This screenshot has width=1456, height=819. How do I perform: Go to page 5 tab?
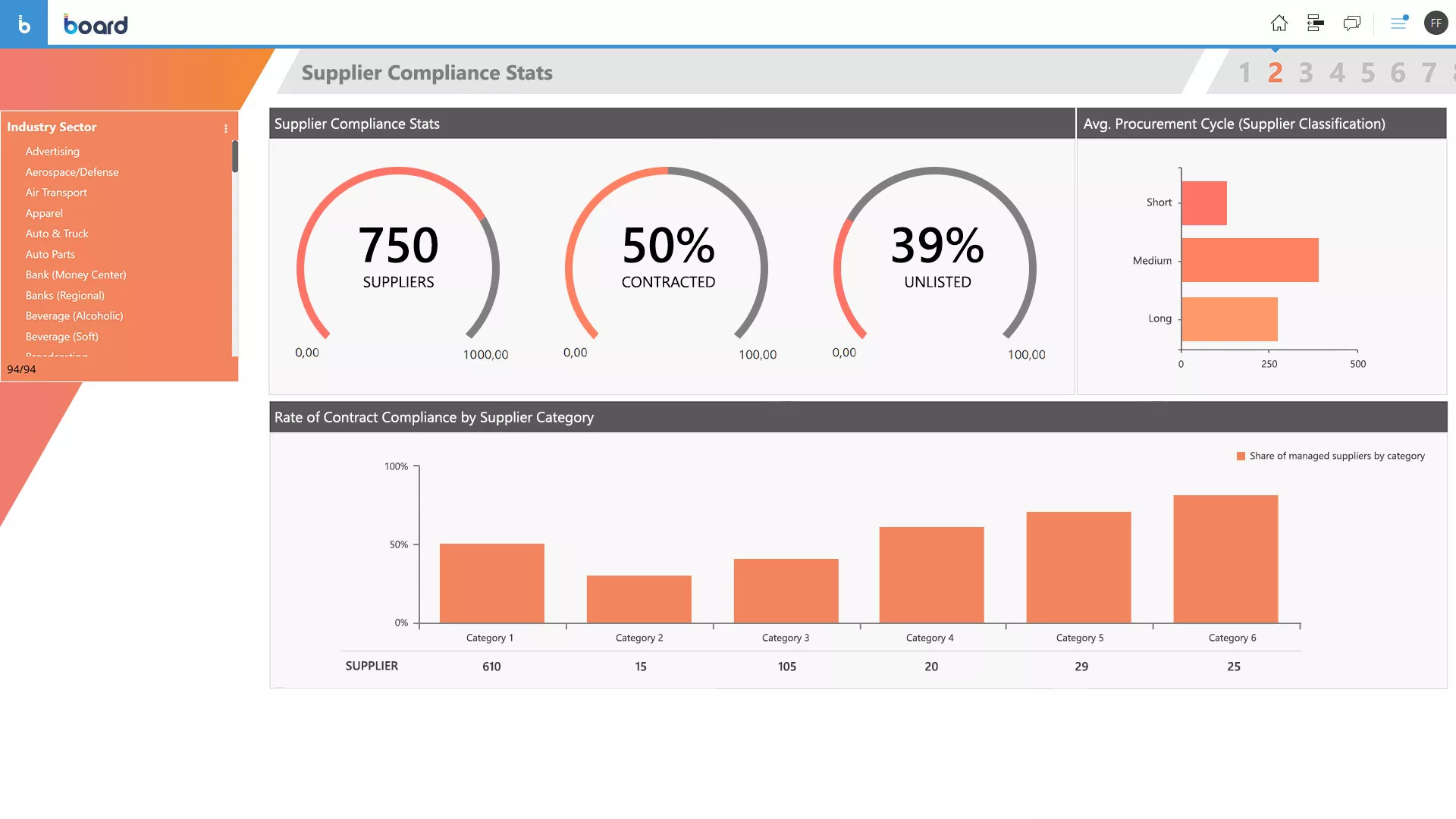1367,73
